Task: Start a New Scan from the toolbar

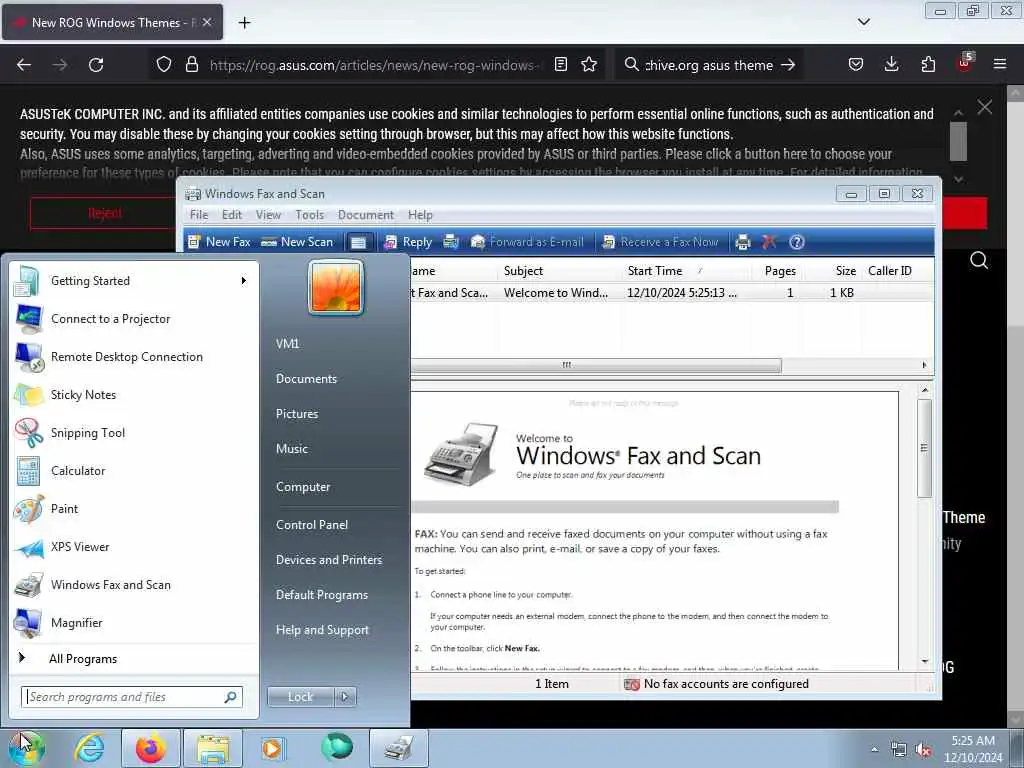Action: (297, 242)
